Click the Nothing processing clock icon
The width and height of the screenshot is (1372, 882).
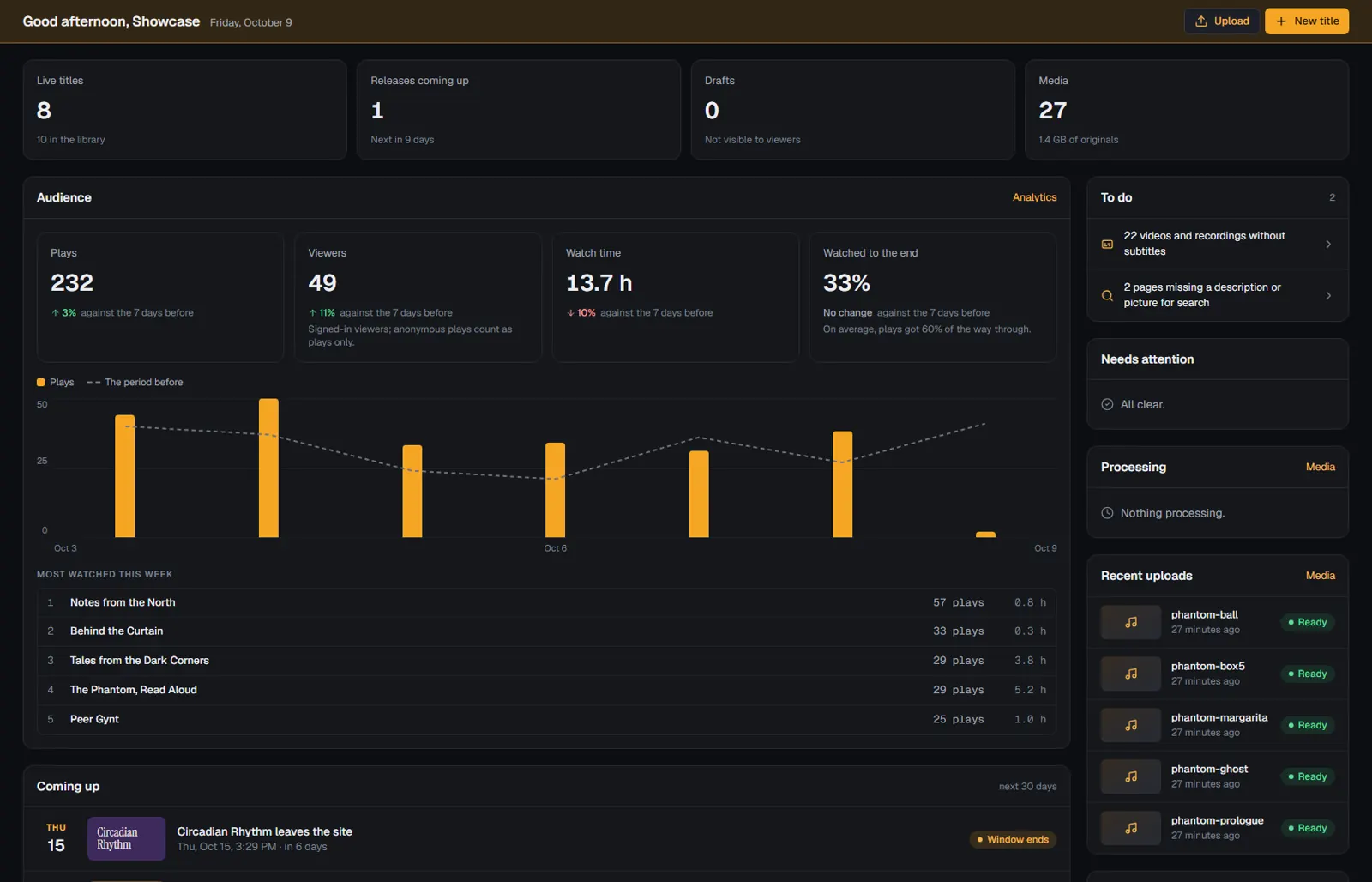[x=1107, y=513]
